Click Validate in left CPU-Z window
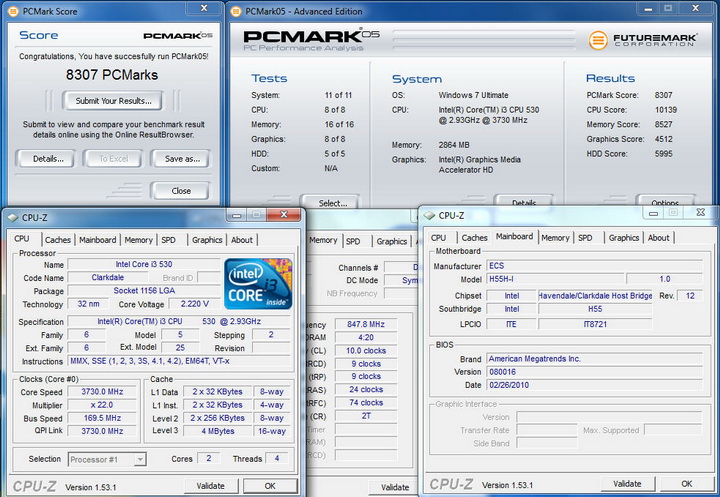This screenshot has height=497, width=720. [x=211, y=486]
